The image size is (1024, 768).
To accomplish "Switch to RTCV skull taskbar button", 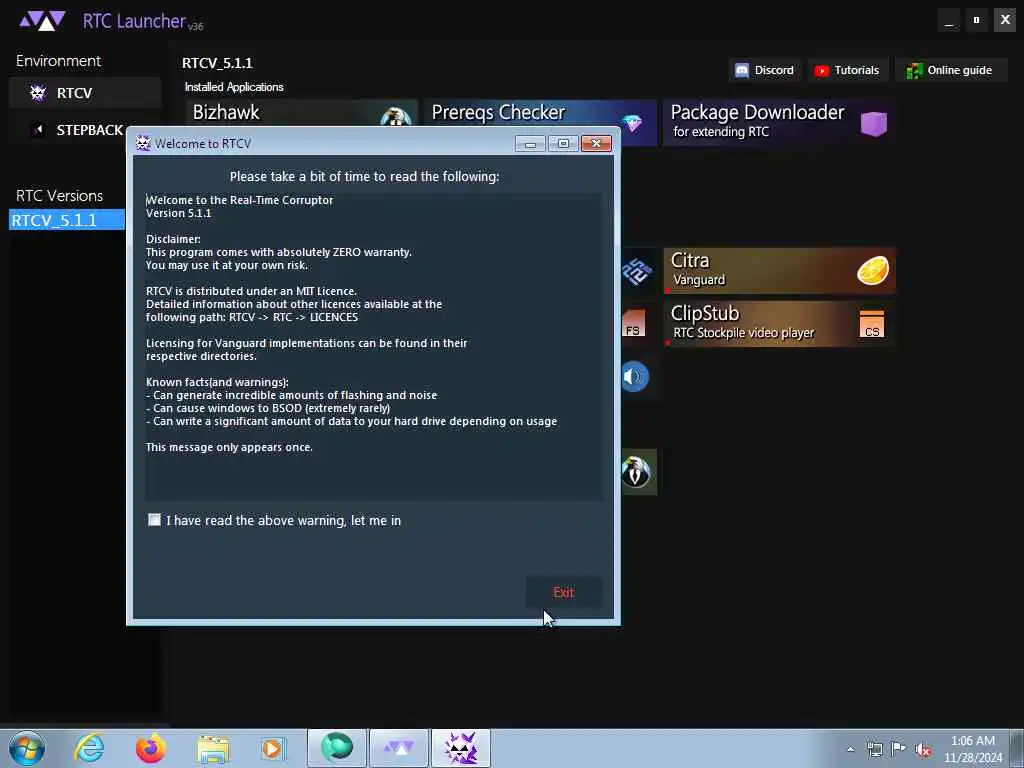I will pyautogui.click(x=460, y=748).
